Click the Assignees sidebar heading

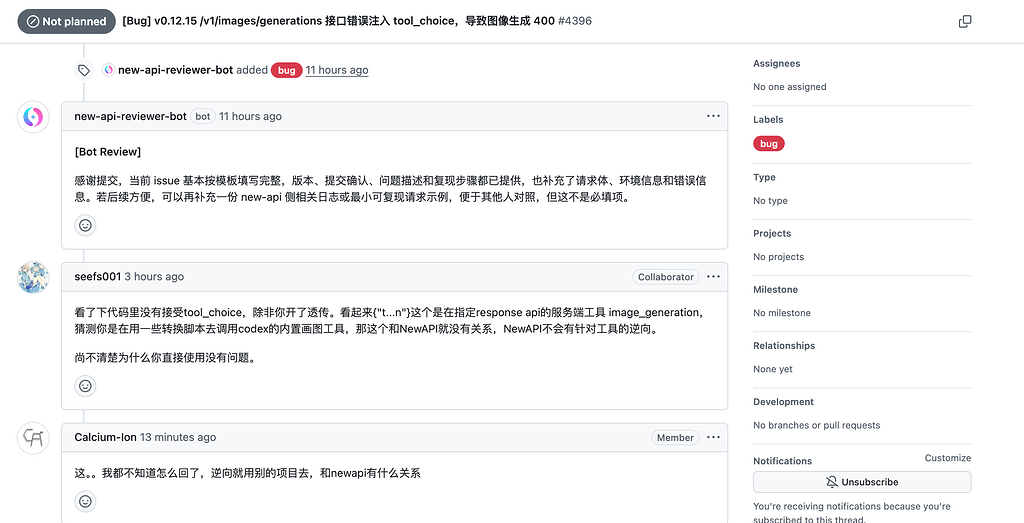(776, 63)
